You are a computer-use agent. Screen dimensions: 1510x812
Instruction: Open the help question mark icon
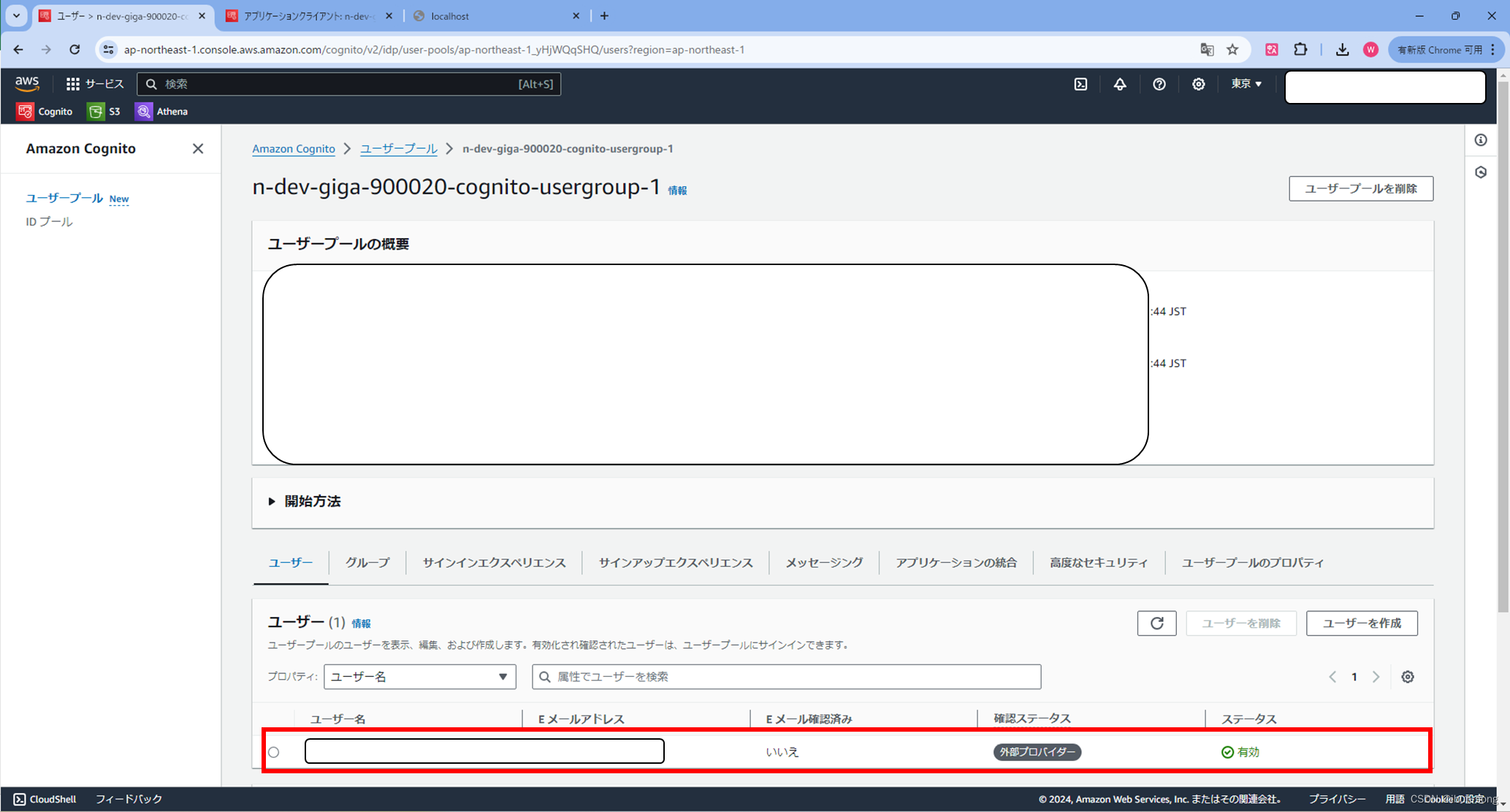coord(1159,84)
